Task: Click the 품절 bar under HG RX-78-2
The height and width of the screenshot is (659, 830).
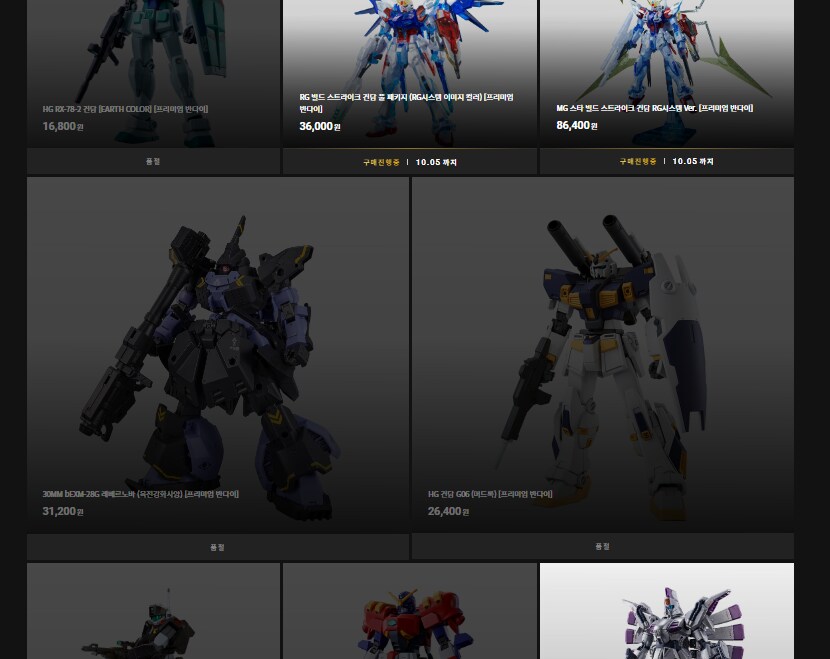Action: tap(153, 161)
